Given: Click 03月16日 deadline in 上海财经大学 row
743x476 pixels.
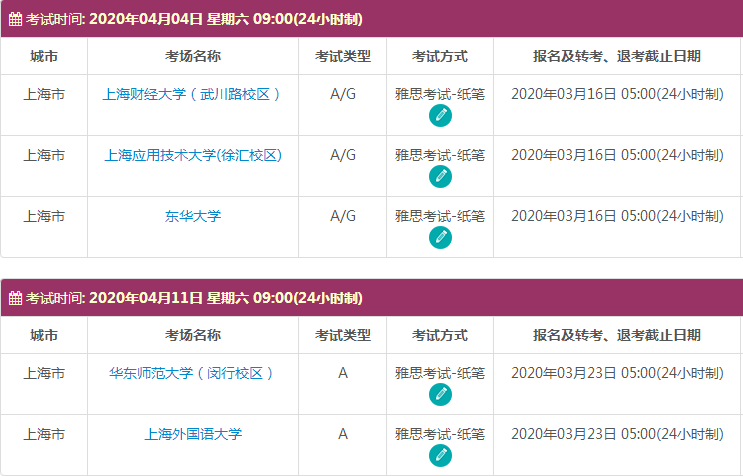Looking at the screenshot, I should [617, 94].
